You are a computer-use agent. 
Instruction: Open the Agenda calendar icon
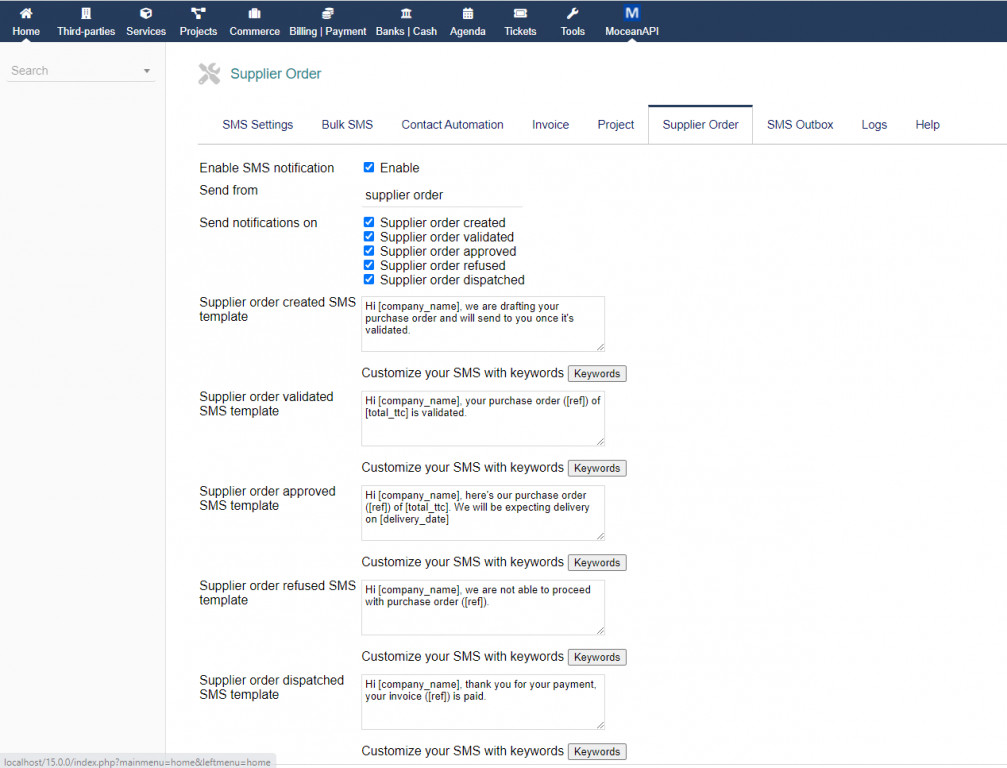click(x=468, y=14)
